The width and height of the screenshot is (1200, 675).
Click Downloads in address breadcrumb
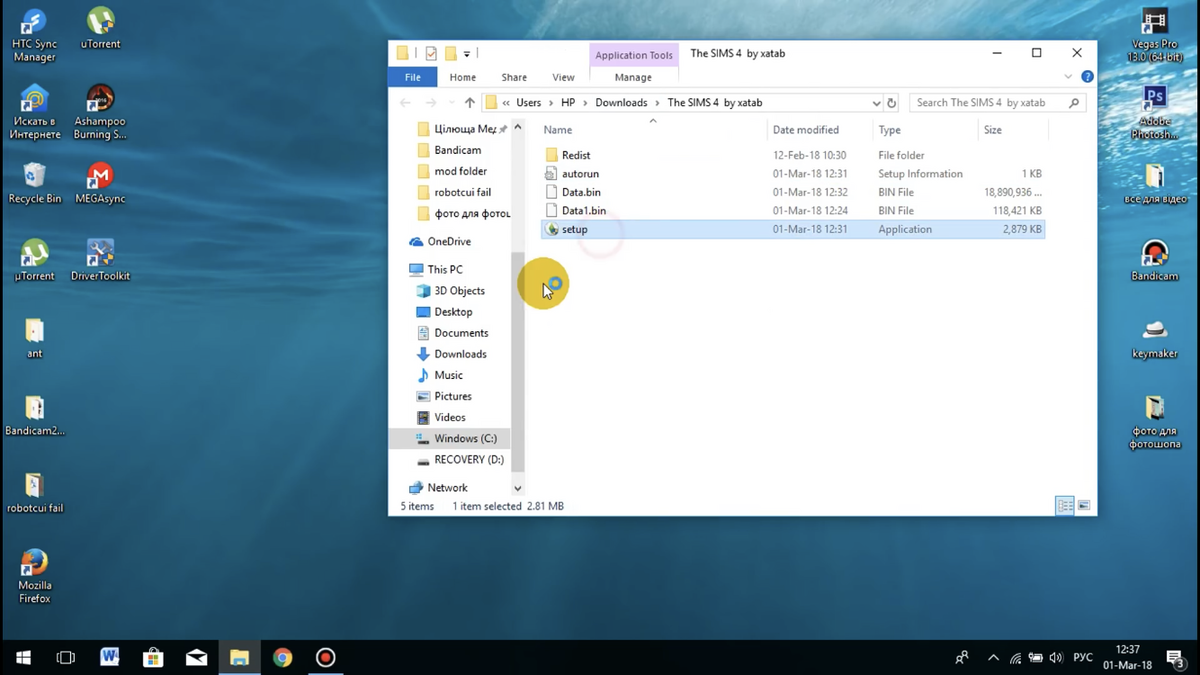click(621, 102)
